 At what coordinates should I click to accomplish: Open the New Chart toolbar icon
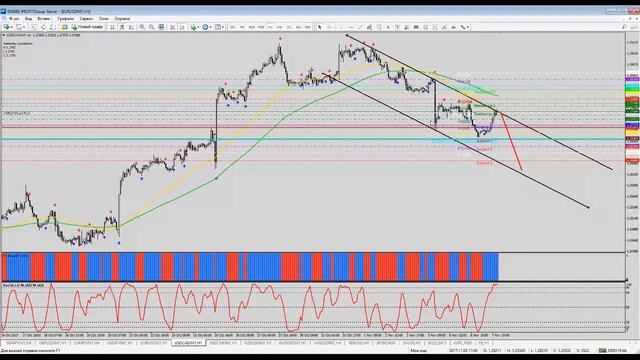pos(7,27)
